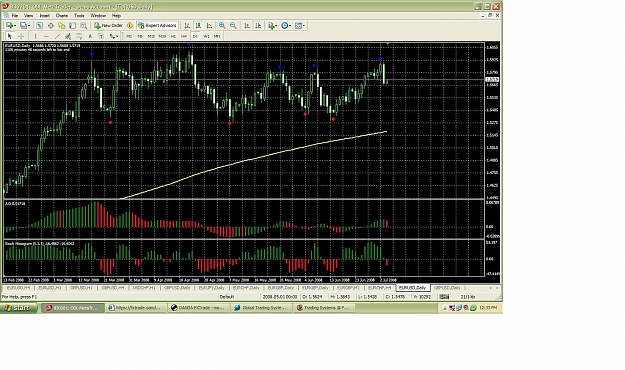Open the Help menu
This screenshot has width=625, height=370.
coord(116,16)
